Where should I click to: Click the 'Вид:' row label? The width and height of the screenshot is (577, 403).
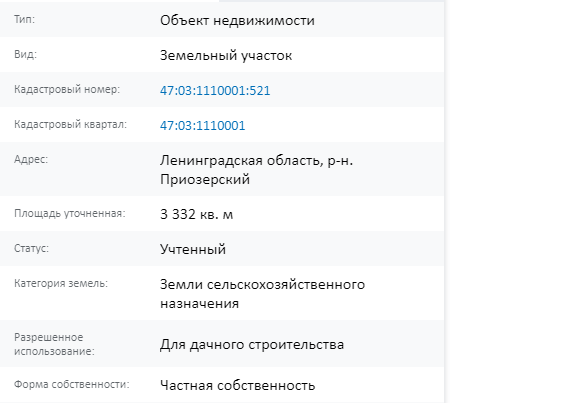pos(25,54)
